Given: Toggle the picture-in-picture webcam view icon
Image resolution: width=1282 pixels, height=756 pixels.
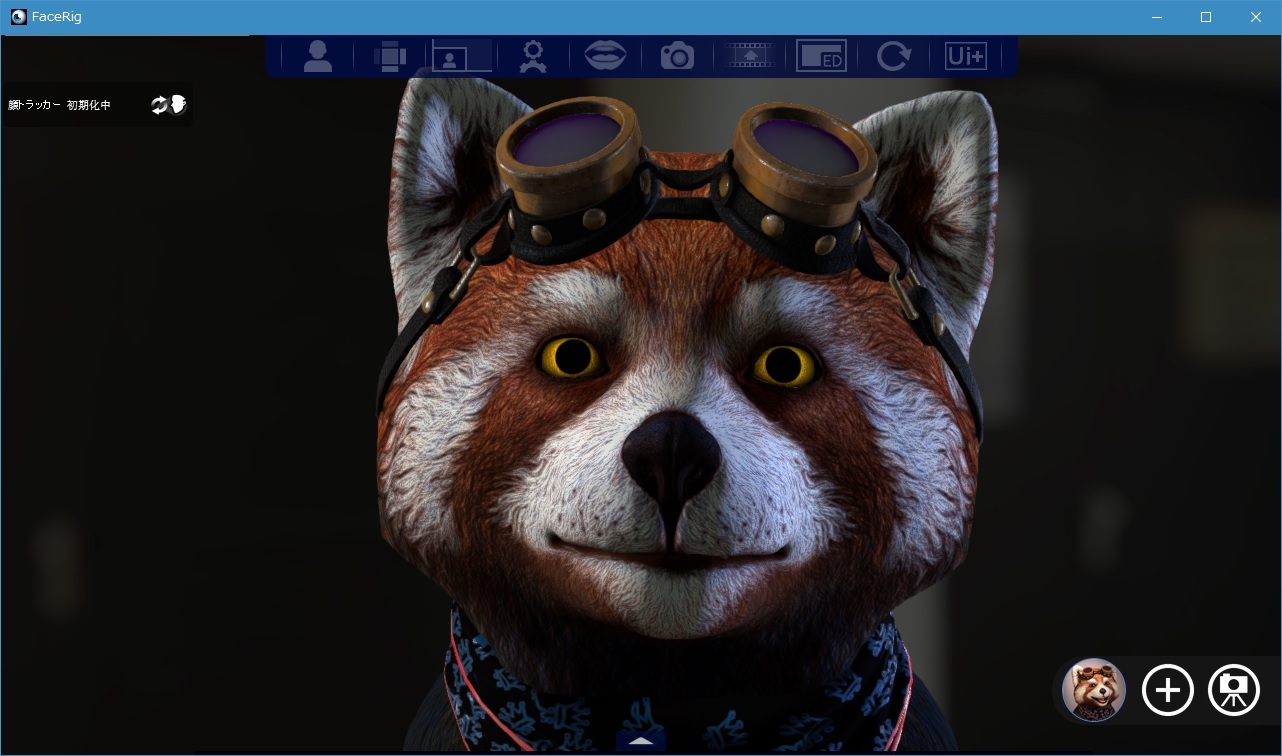Looking at the screenshot, I should coord(462,55).
